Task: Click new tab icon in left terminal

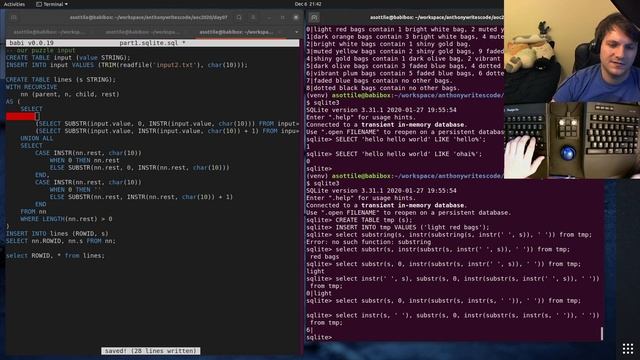Action: (x=13, y=18)
